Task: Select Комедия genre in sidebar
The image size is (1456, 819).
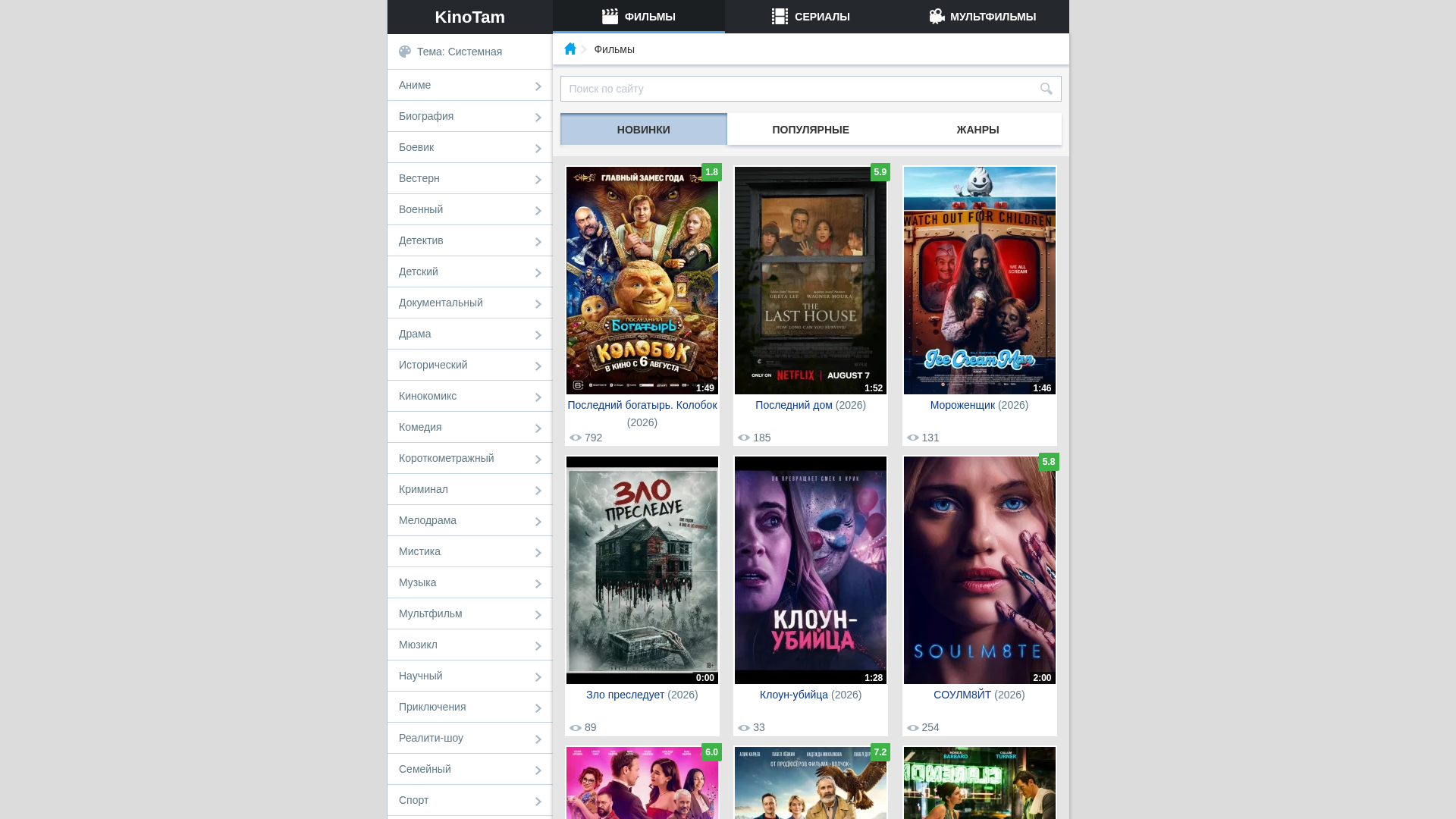Action: click(x=470, y=427)
